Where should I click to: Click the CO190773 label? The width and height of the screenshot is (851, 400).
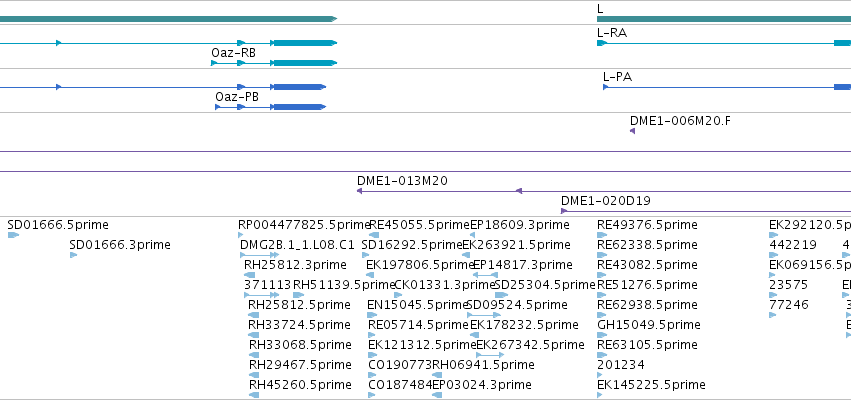400,365
